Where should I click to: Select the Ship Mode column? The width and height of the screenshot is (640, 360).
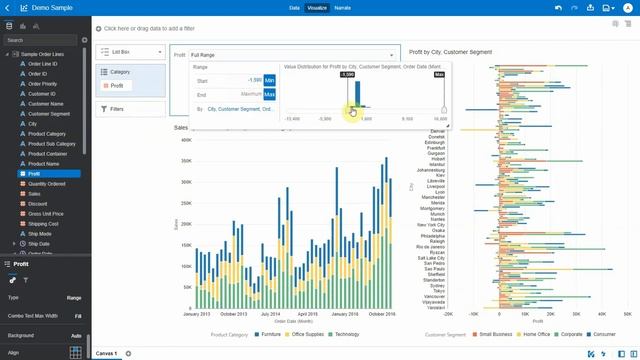tap(40, 234)
